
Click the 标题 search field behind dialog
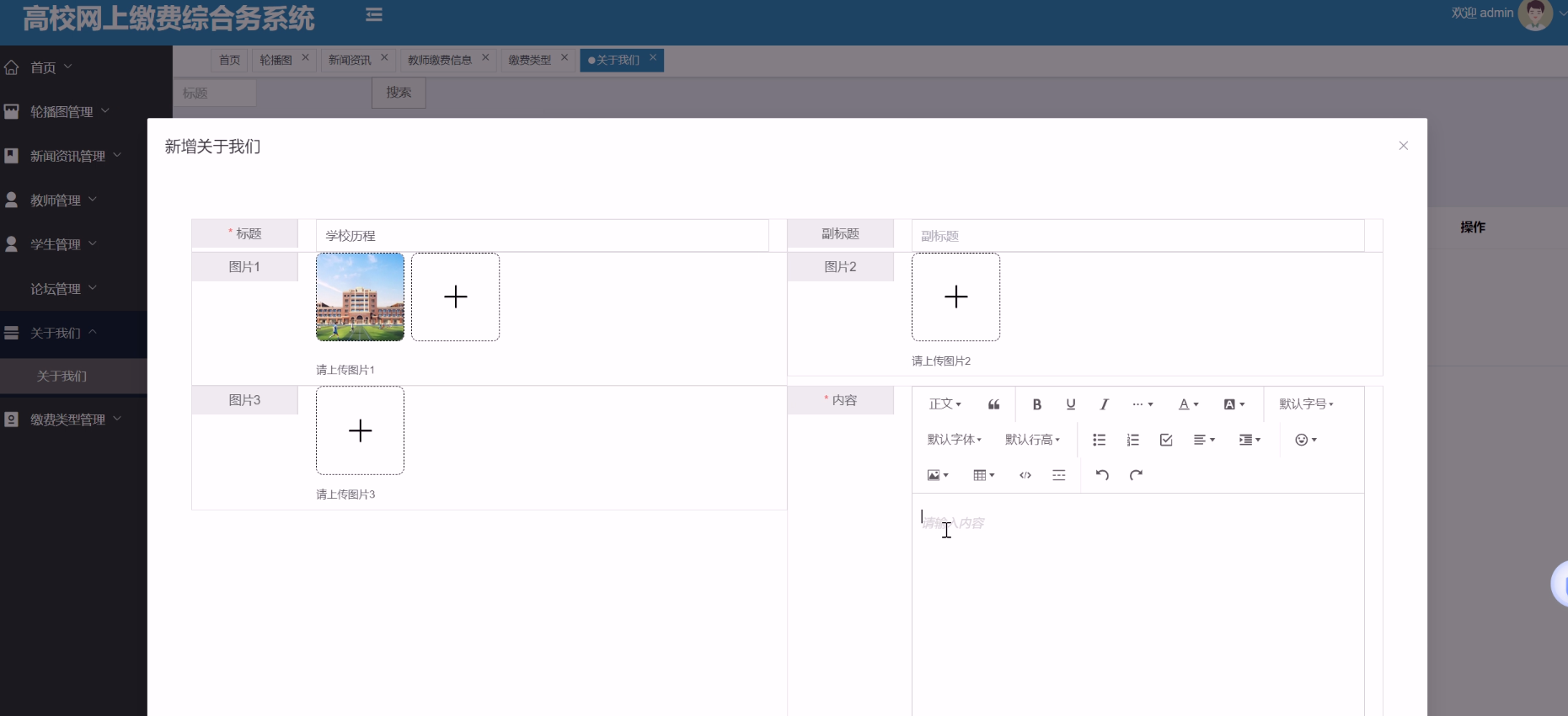(215, 93)
